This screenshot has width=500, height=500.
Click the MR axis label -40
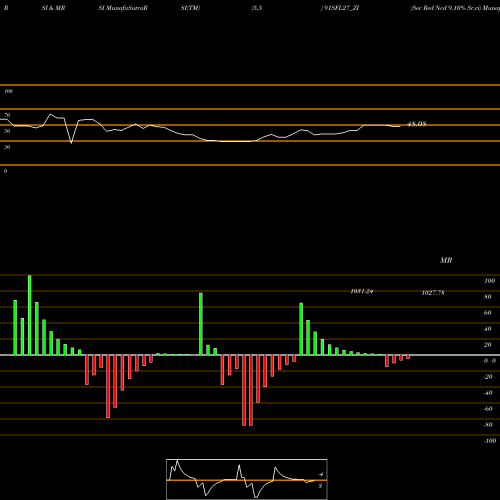pos(488,393)
